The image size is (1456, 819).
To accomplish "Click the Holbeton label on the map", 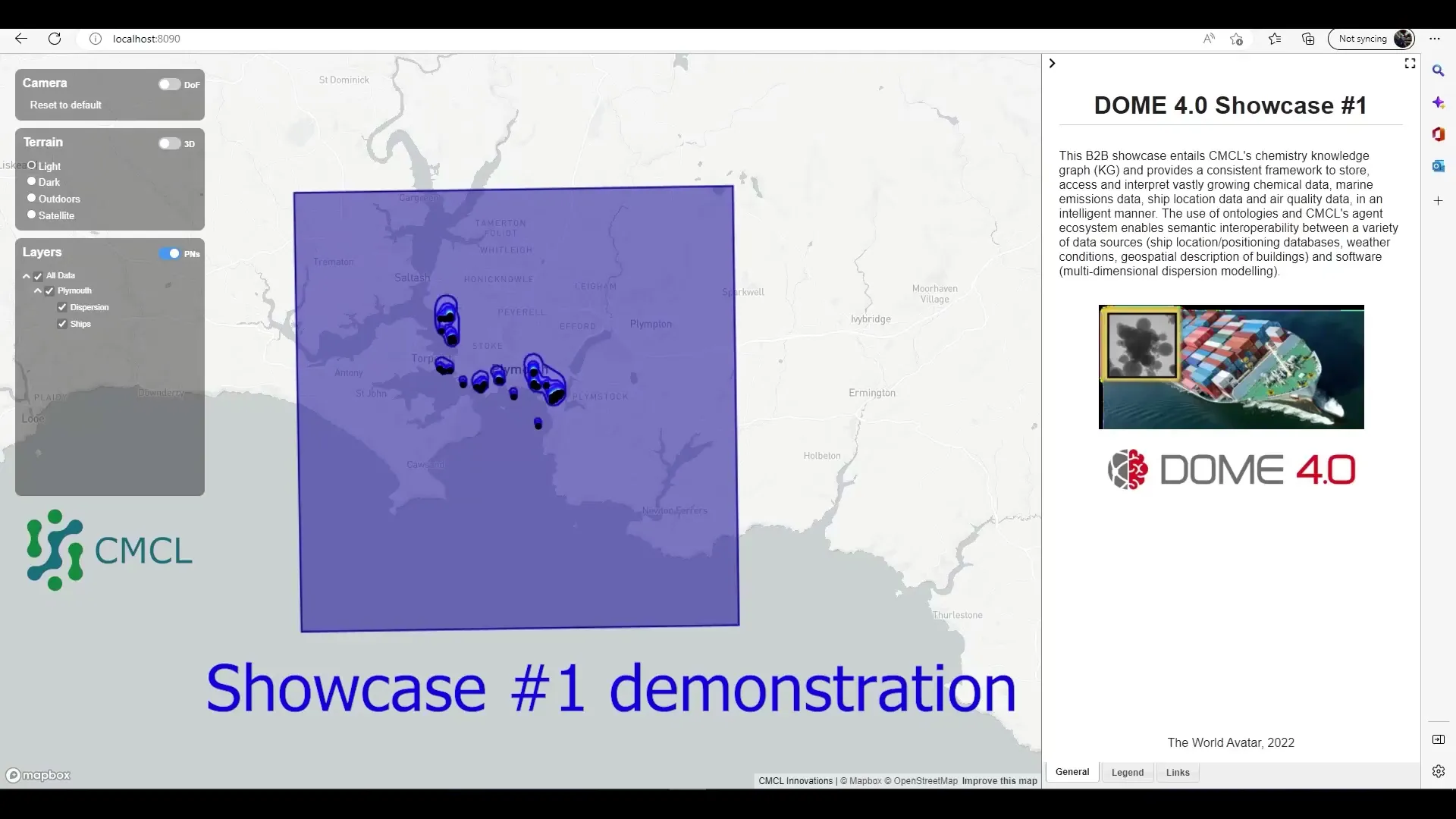I will pyautogui.click(x=822, y=456).
